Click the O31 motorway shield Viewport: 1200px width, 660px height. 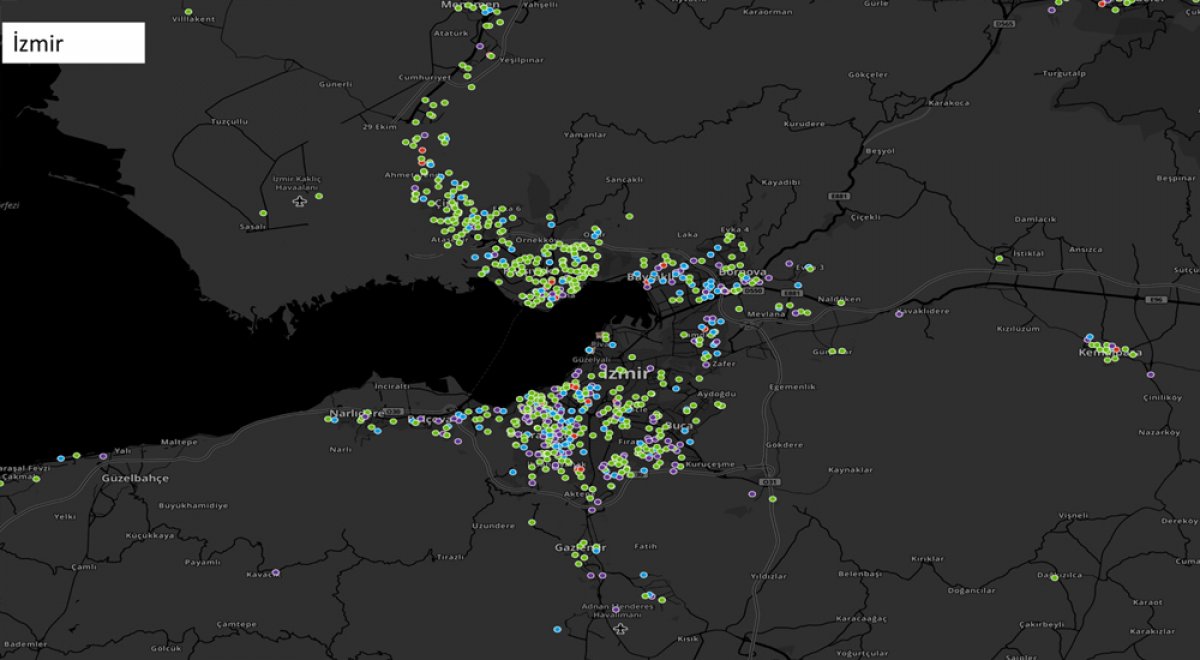point(771,483)
